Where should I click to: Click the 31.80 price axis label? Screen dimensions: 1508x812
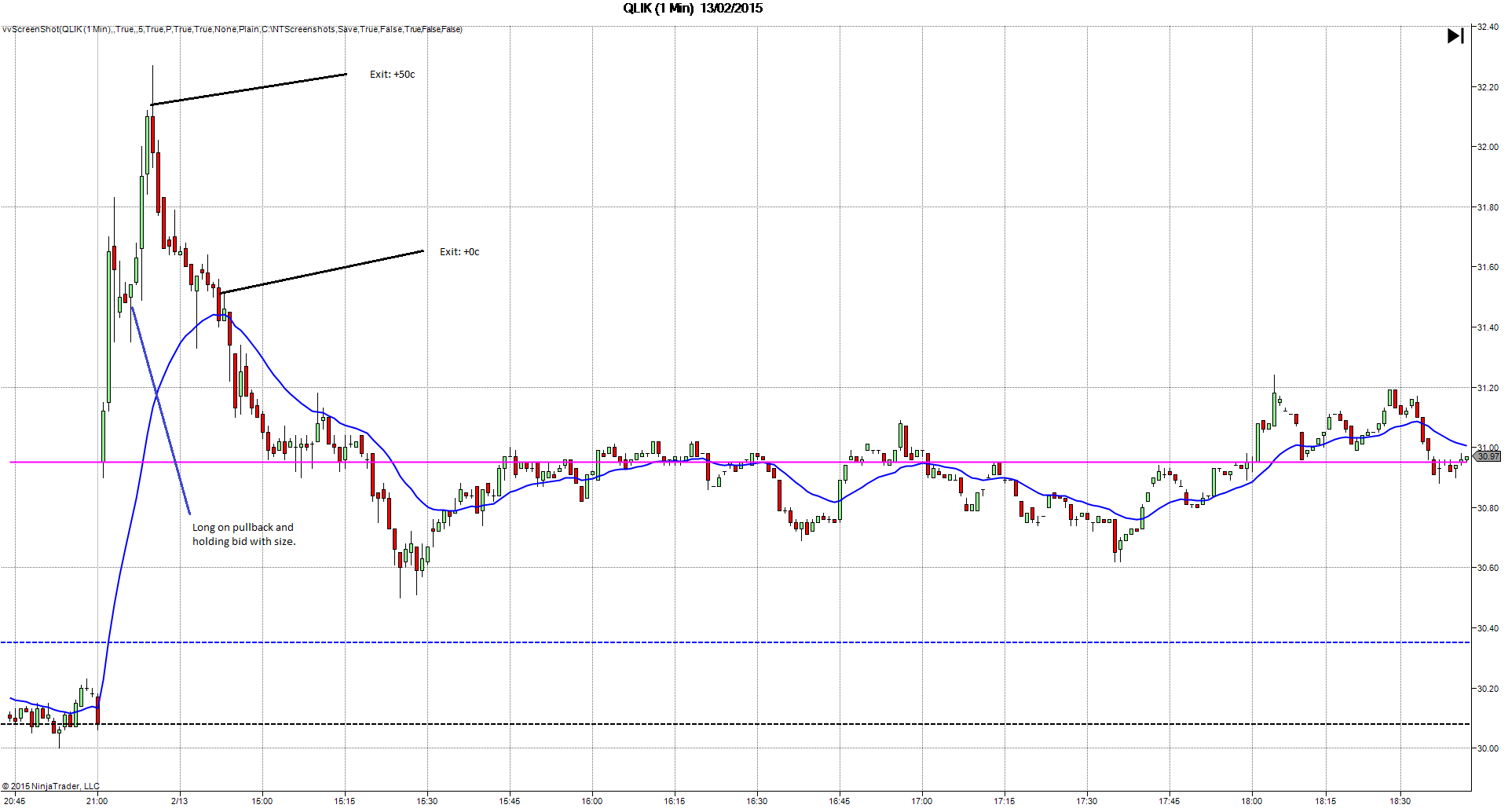click(x=1488, y=207)
